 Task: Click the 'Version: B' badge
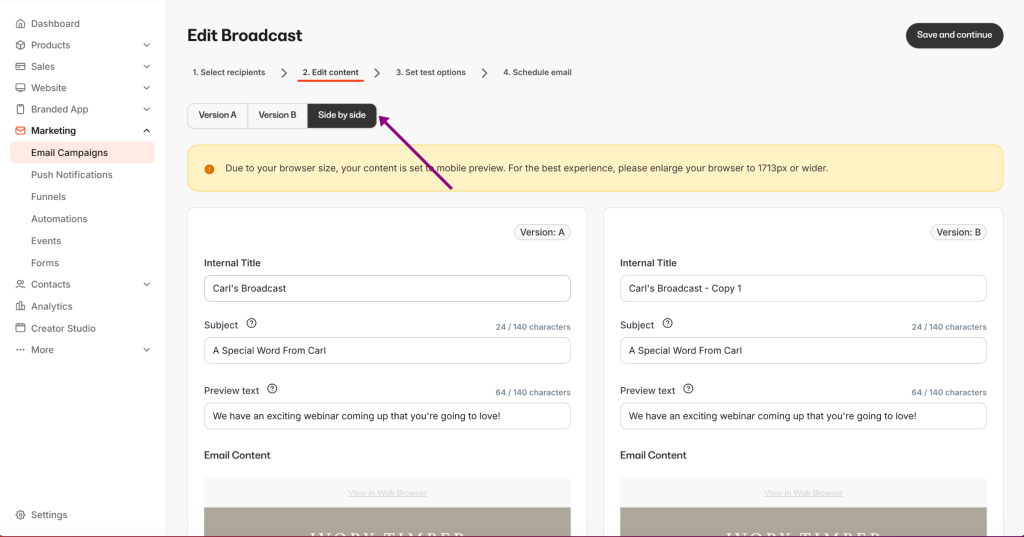point(958,232)
